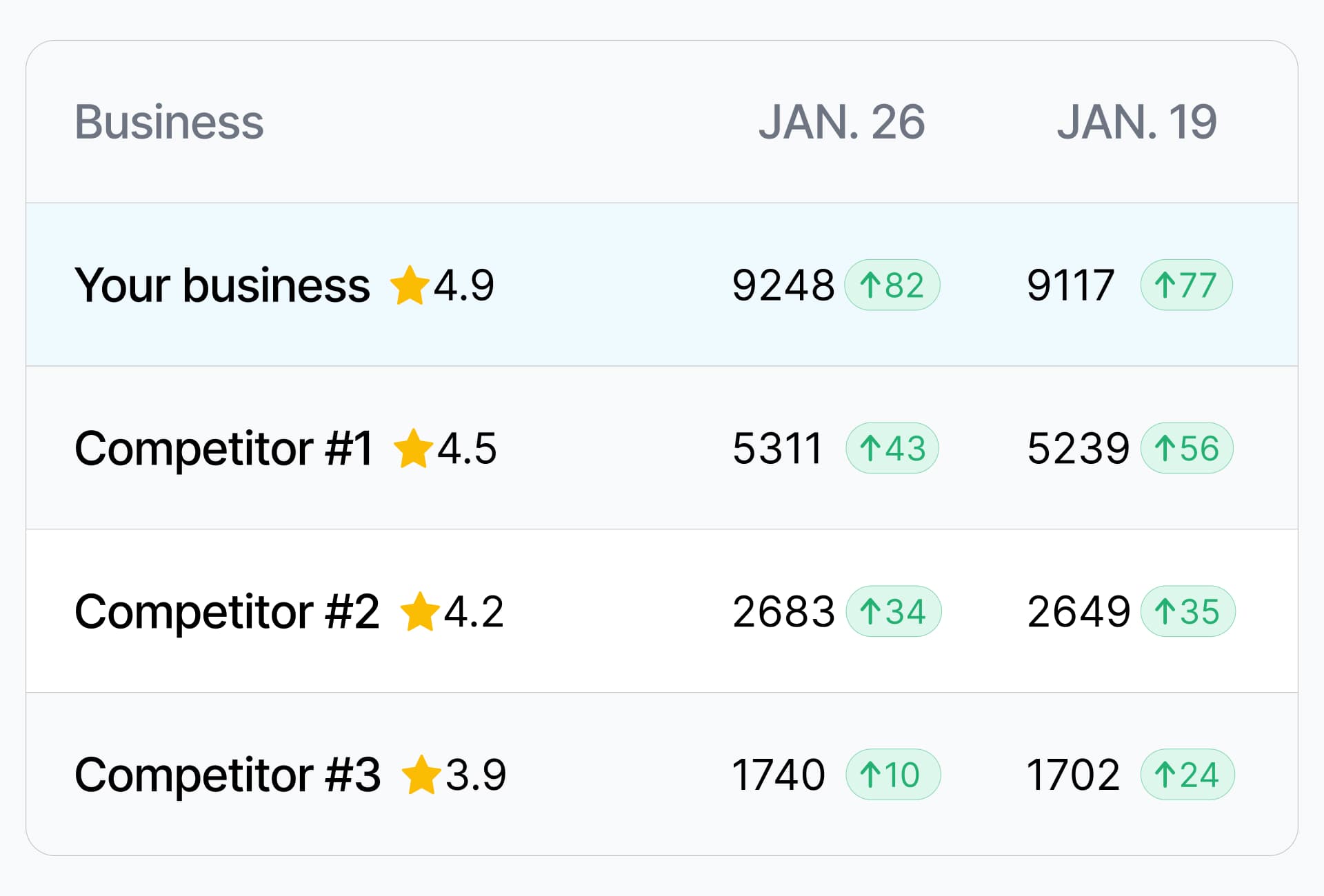Select the JAN. 19 column header
The image size is (1324, 896).
click(1136, 122)
